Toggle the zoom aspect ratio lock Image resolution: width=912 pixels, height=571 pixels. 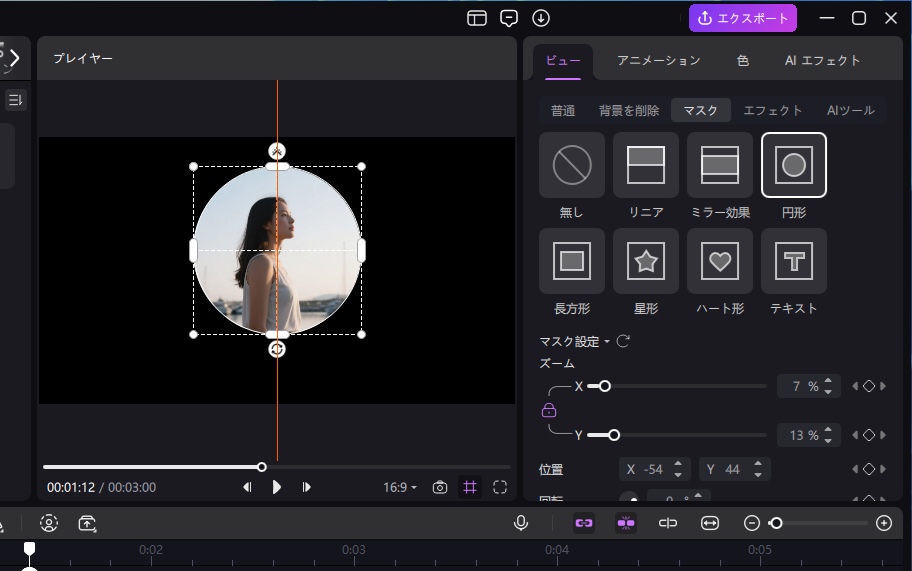pyautogui.click(x=548, y=410)
